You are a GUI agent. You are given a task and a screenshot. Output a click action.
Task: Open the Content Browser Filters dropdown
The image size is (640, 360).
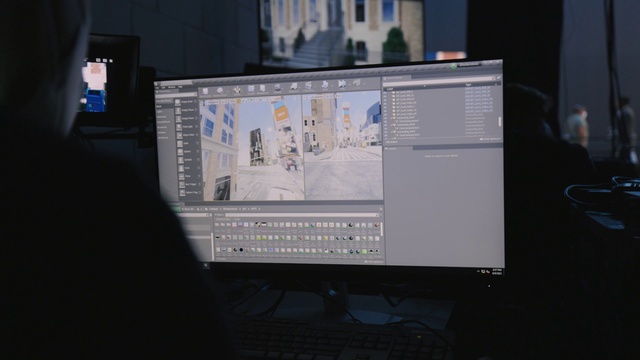[x=219, y=215]
